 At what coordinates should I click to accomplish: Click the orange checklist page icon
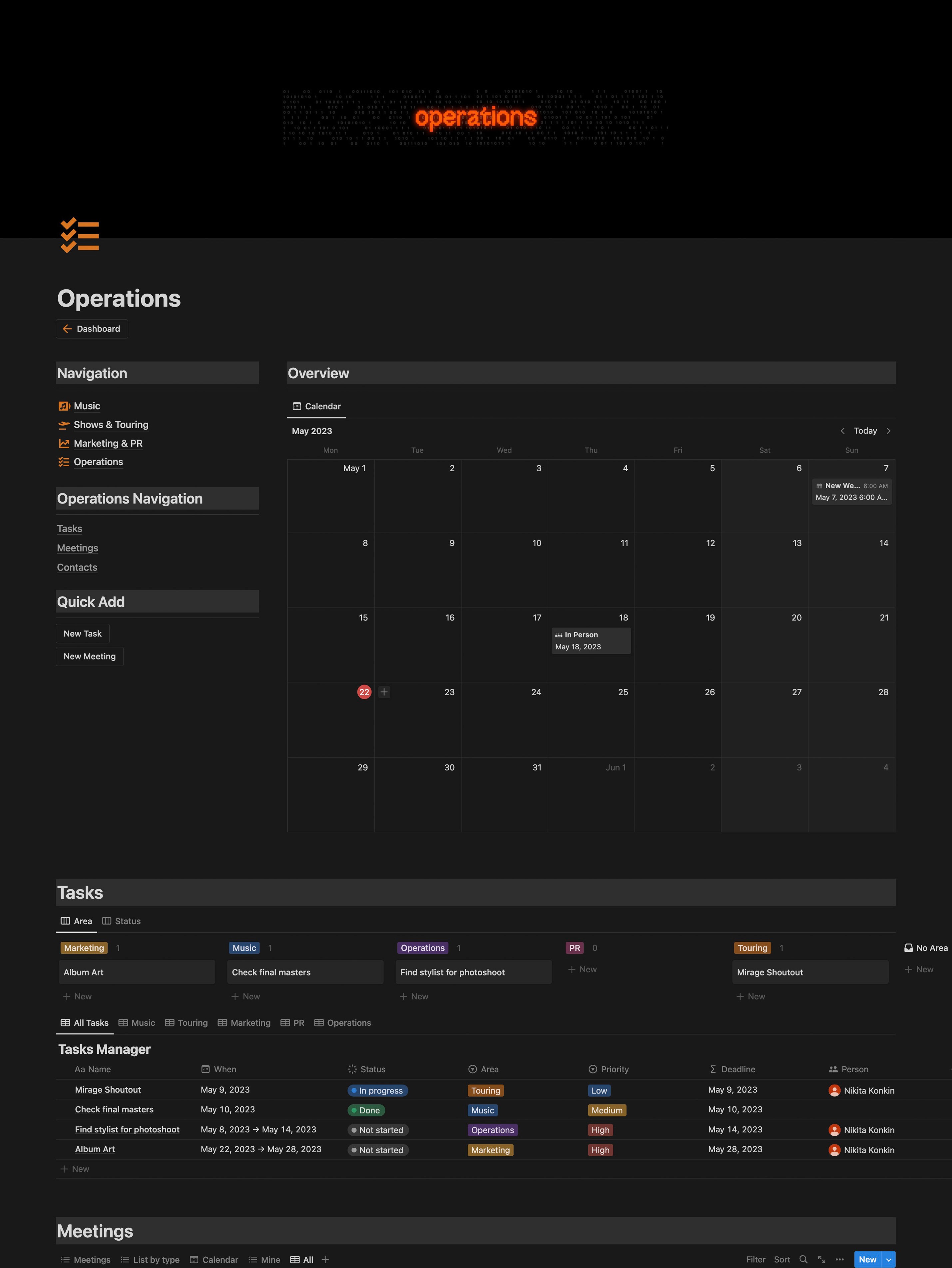[80, 235]
